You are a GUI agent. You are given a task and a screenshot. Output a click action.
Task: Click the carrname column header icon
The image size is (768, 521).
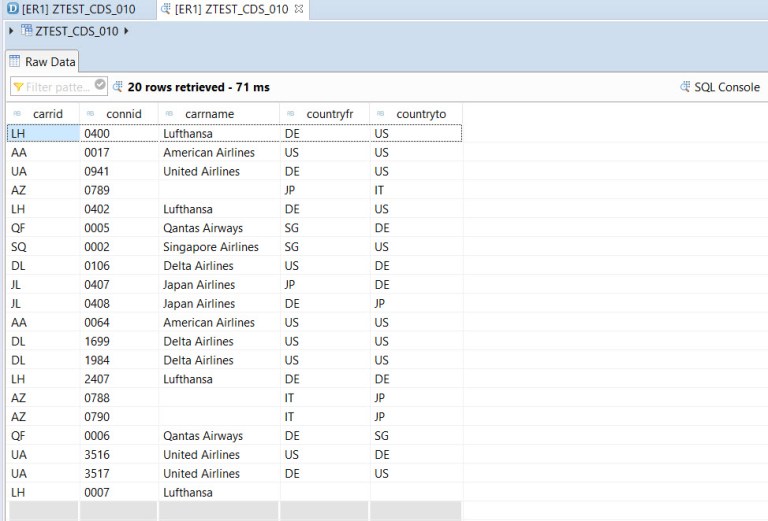169,114
